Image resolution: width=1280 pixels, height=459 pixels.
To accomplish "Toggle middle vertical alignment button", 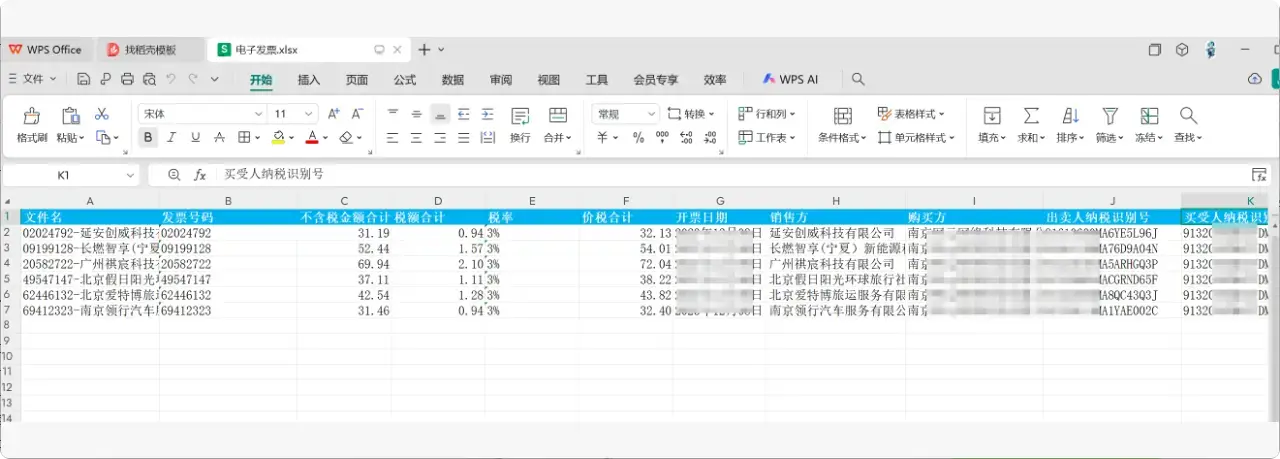I will 416,114.
